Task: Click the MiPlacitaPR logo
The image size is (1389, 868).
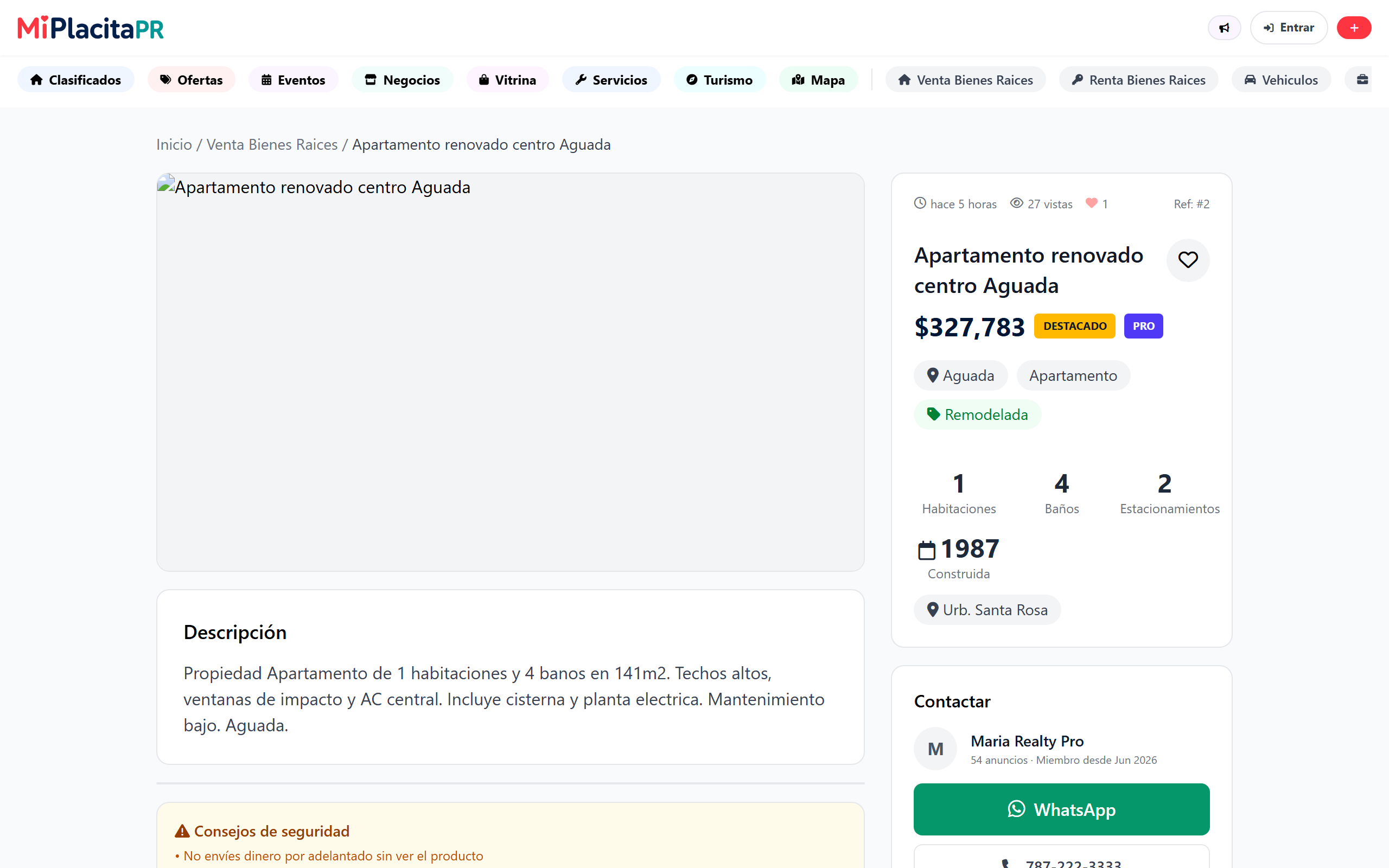Action: point(91,28)
